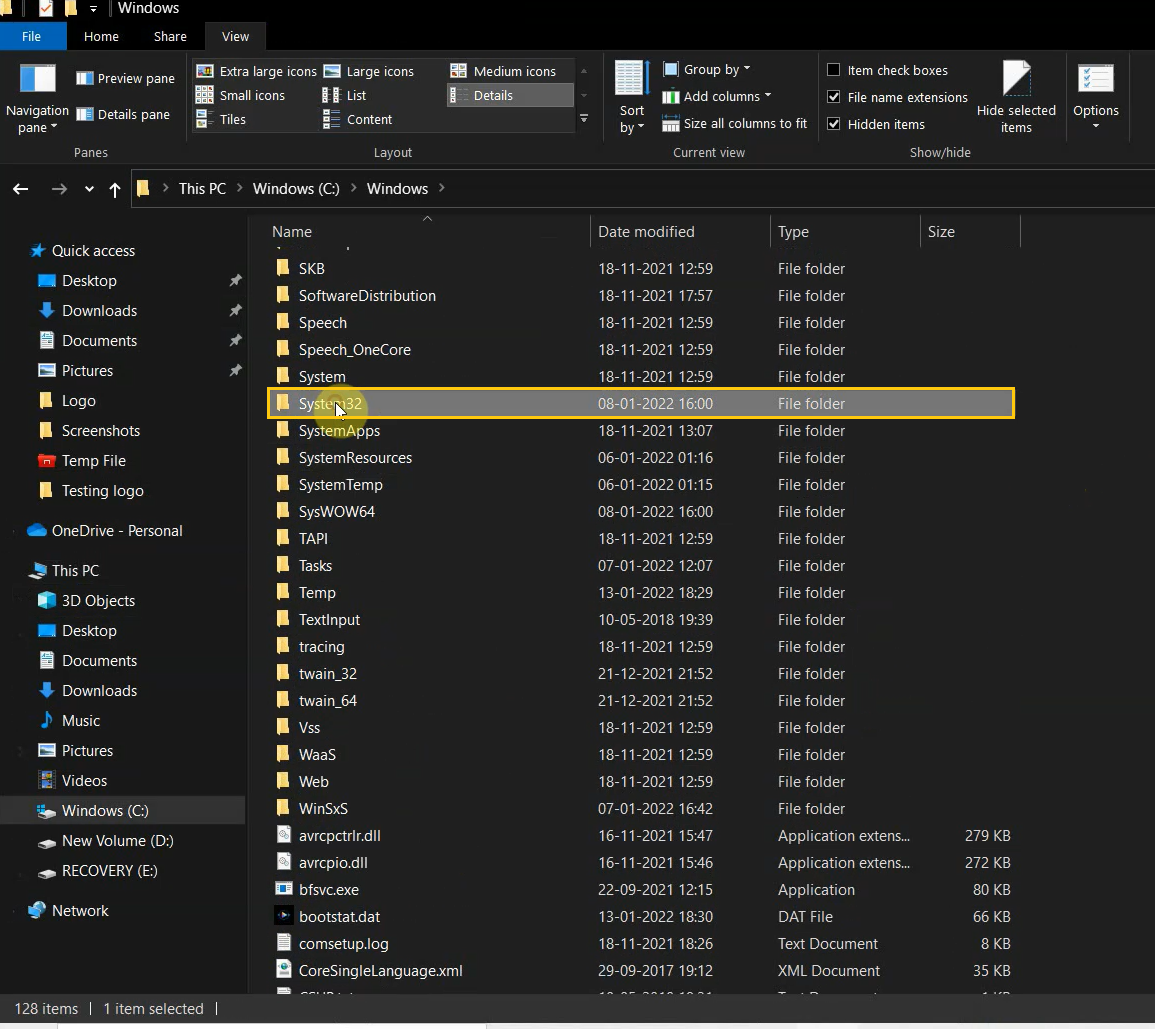
Task: Open the File menu
Action: coord(33,36)
